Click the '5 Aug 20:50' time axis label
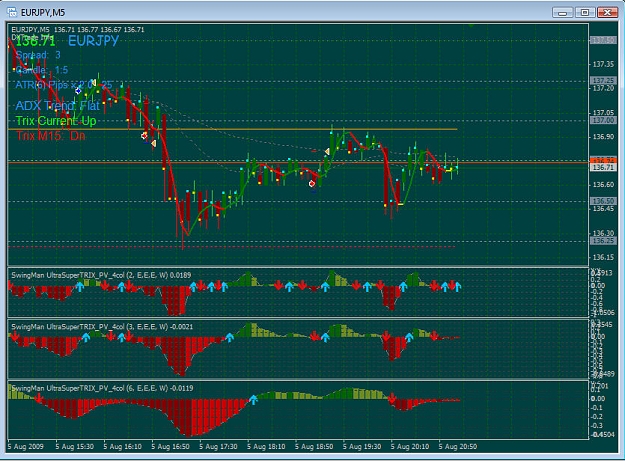Screen dimensions: 625x461 457,447
